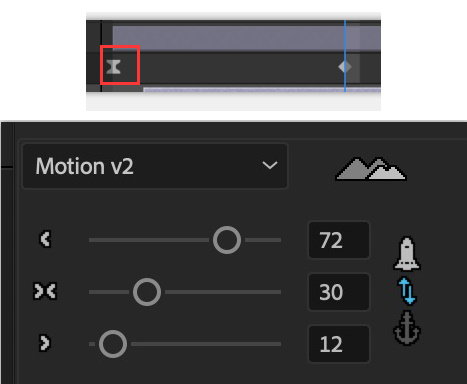Click the rocket ship icon
This screenshot has width=467, height=384.
coord(407,253)
